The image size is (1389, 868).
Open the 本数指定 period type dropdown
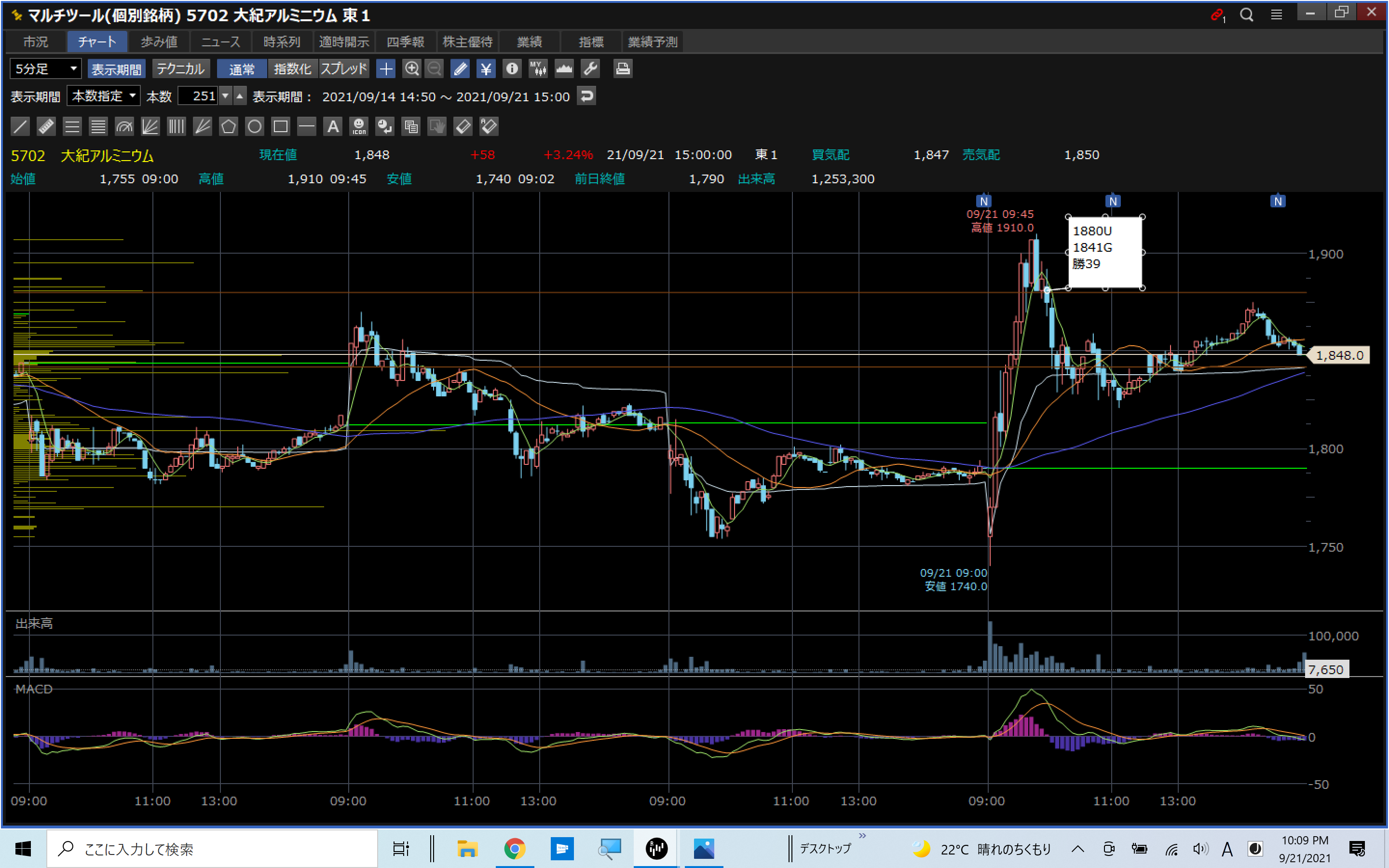pyautogui.click(x=104, y=96)
